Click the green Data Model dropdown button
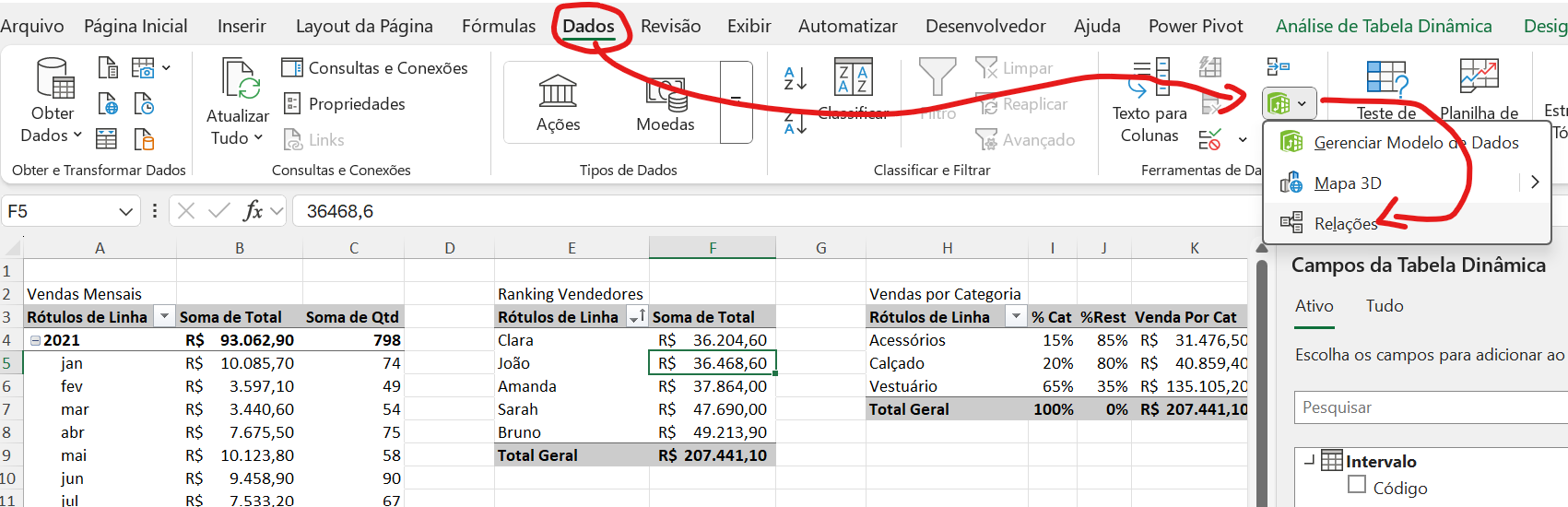This screenshot has height=507, width=1568. (1290, 103)
